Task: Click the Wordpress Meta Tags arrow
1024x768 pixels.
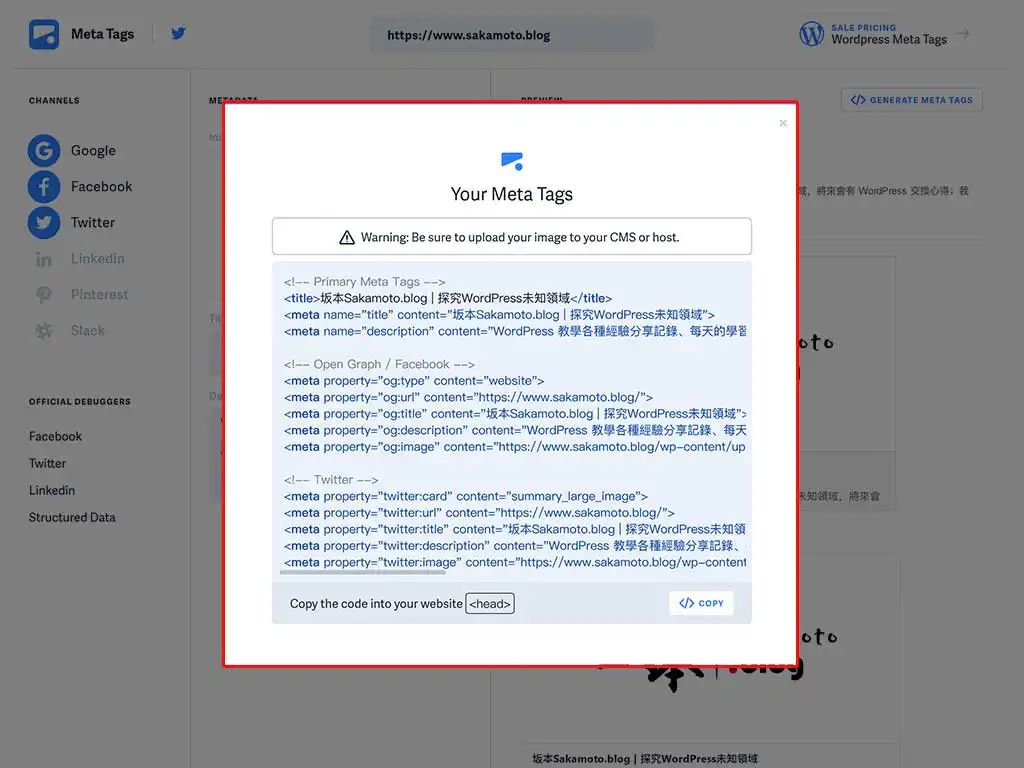Action: tap(963, 34)
